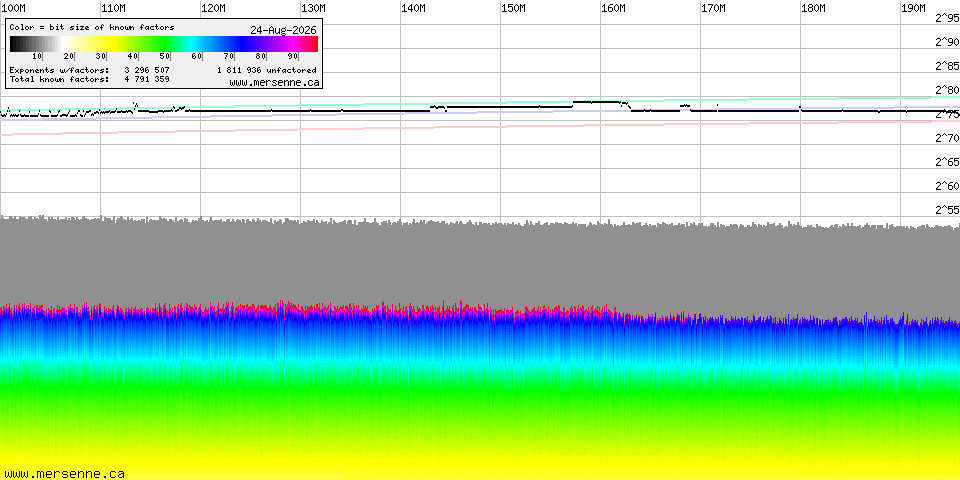Click the "80" tick on the color scale
The image size is (960, 480).
click(261, 56)
